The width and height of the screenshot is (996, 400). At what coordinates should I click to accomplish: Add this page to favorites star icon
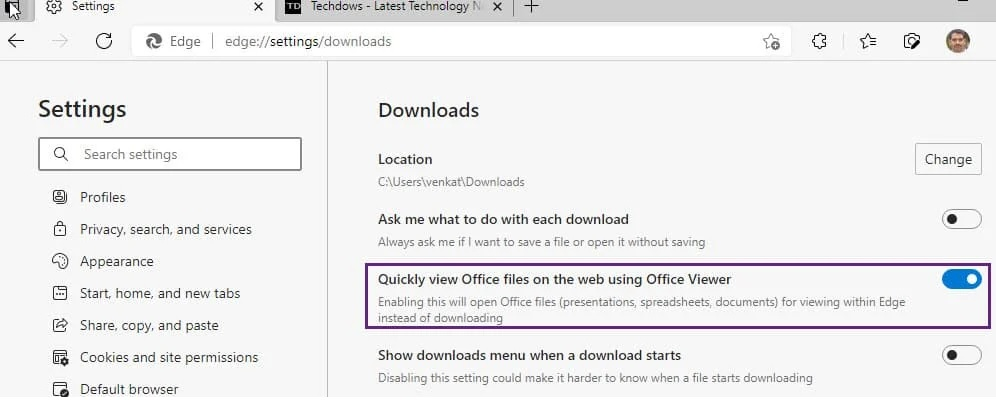[x=771, y=42]
